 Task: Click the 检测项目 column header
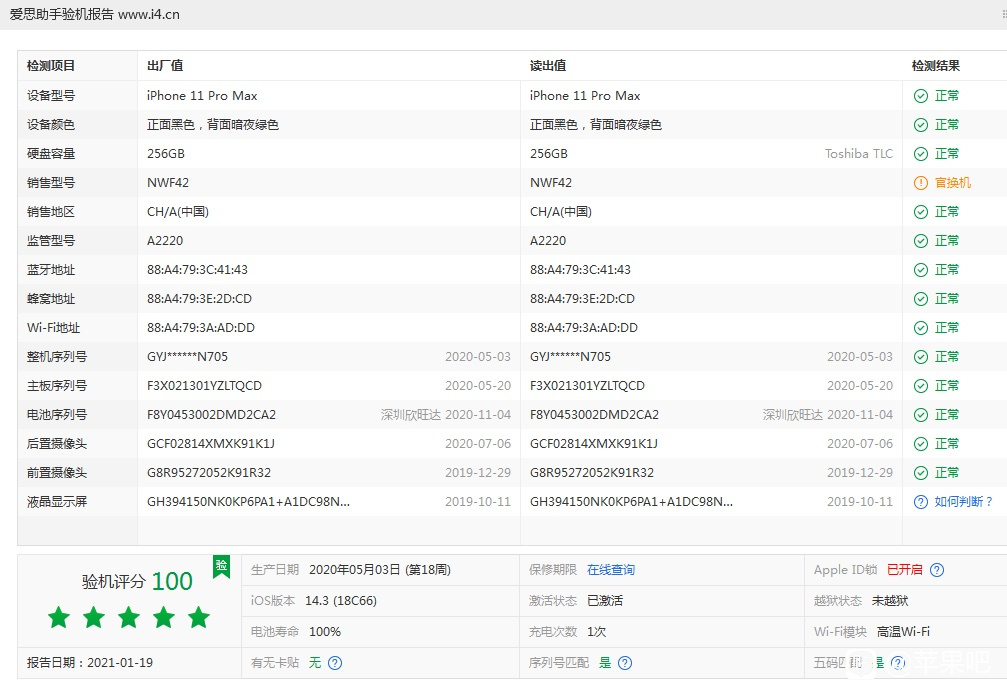point(51,65)
